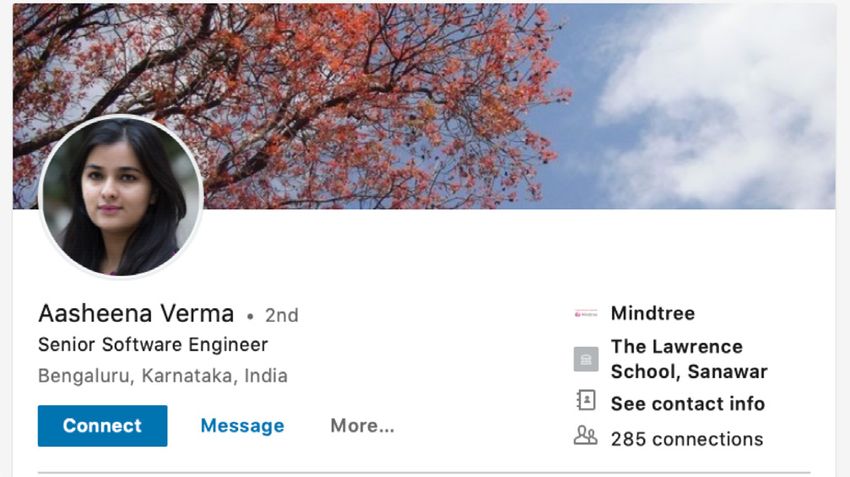Image resolution: width=850 pixels, height=477 pixels.
Task: Click the Bengaluru, Karnataka, India location text
Action: tap(163, 376)
